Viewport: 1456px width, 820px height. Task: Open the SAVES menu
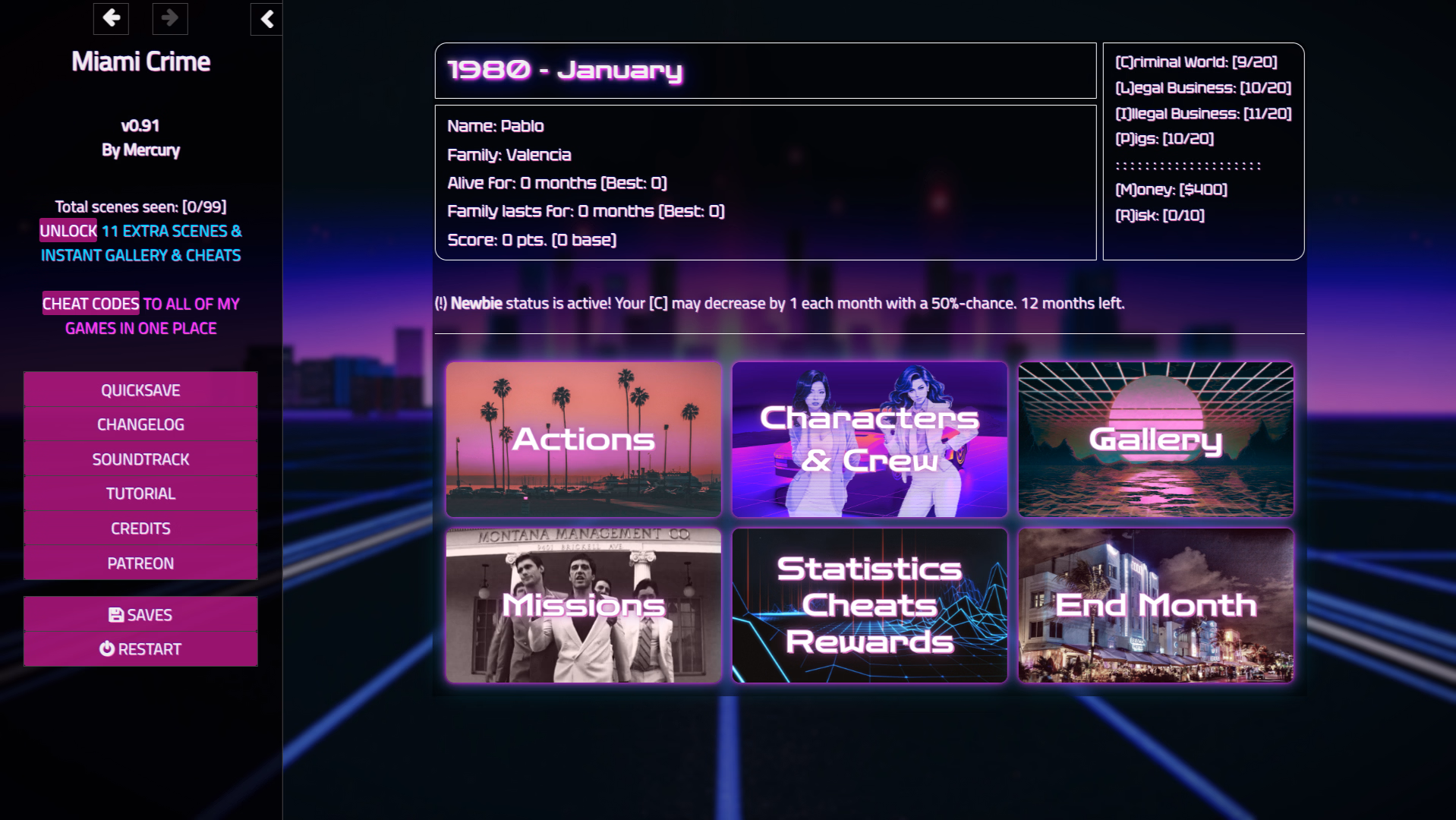[140, 615]
